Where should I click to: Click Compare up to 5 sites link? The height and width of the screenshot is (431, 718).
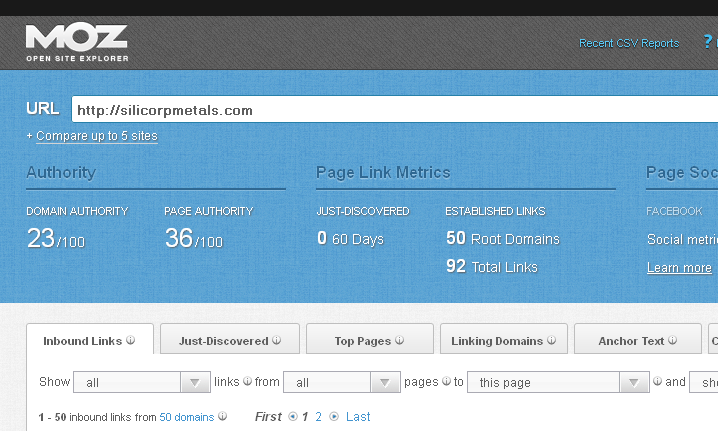(x=97, y=136)
